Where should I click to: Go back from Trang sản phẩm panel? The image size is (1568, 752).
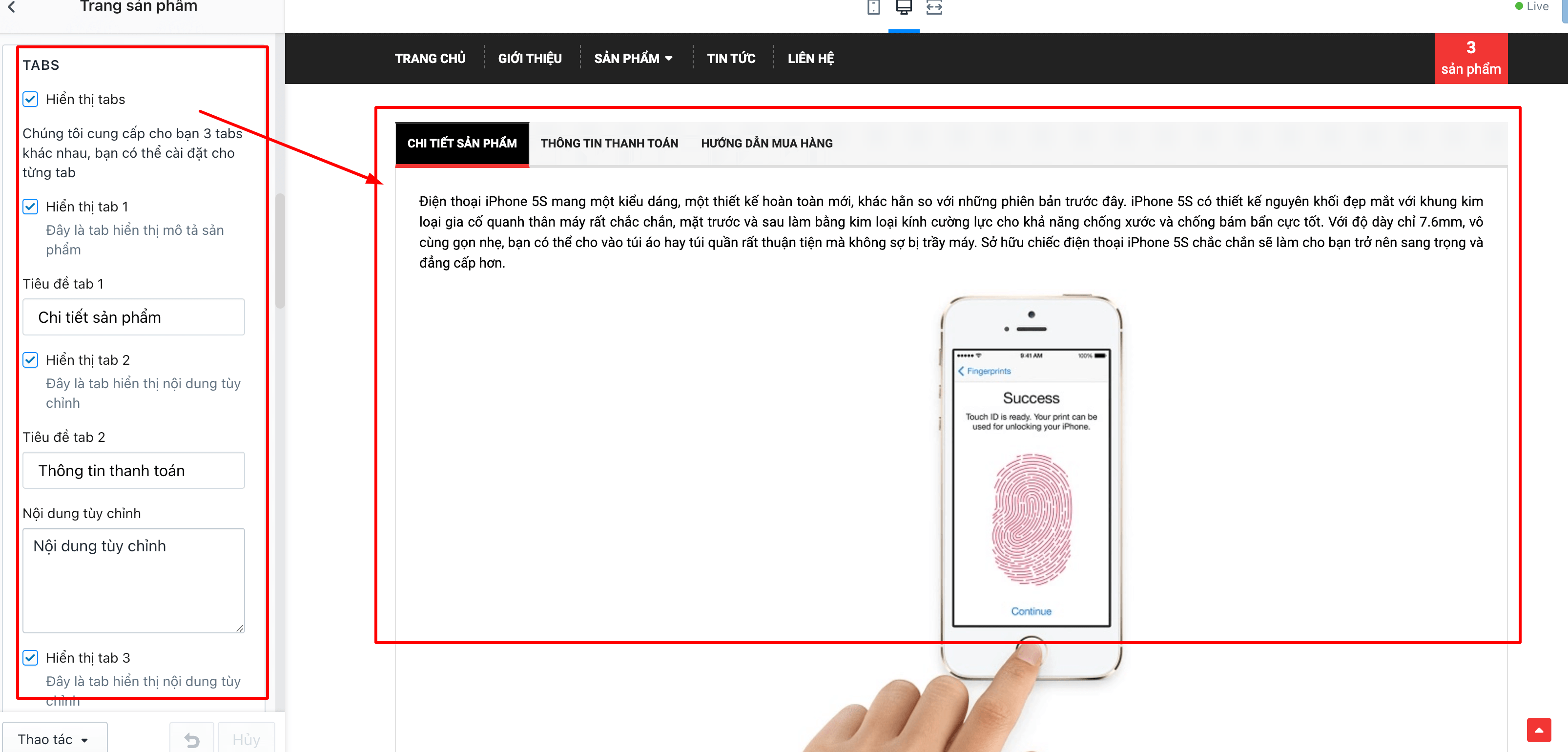pos(12,7)
